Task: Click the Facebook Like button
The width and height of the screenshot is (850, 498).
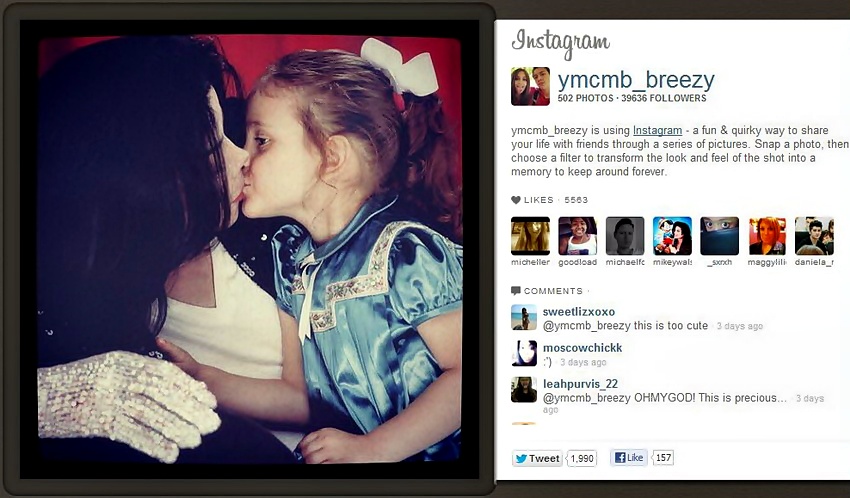Action: [x=628, y=458]
